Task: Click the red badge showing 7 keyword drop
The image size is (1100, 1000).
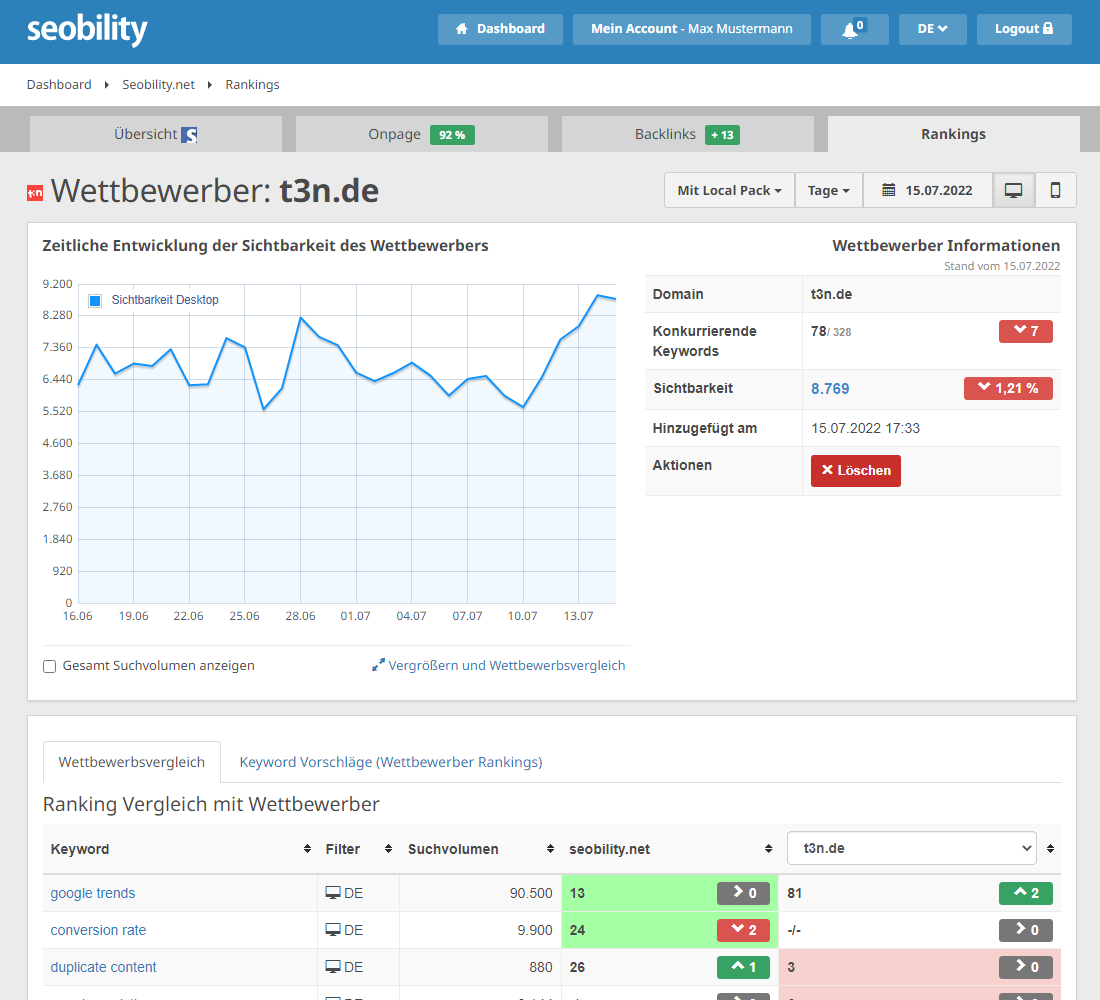Action: click(1026, 331)
